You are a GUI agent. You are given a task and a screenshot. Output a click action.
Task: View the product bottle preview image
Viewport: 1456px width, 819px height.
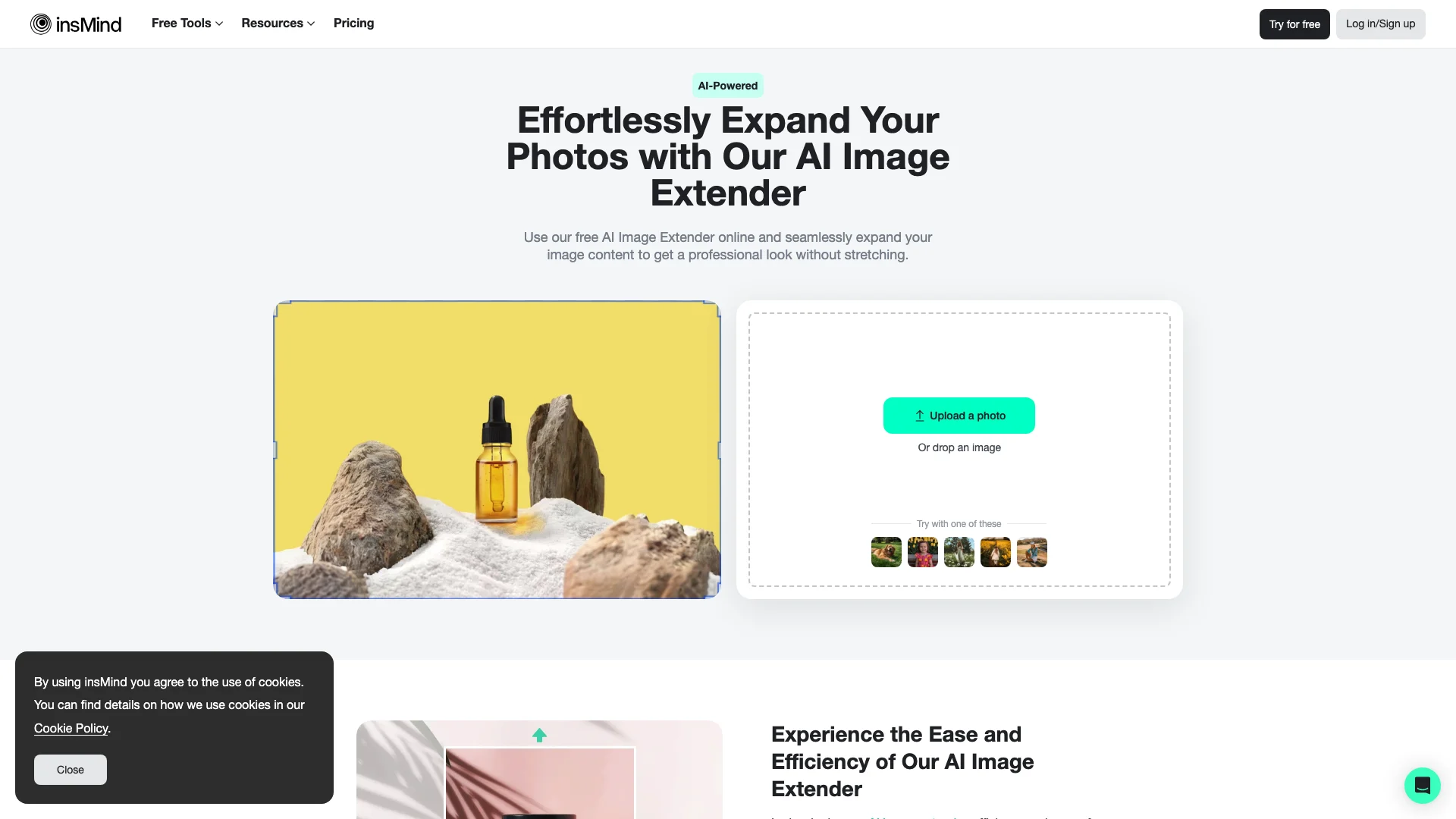pos(497,448)
